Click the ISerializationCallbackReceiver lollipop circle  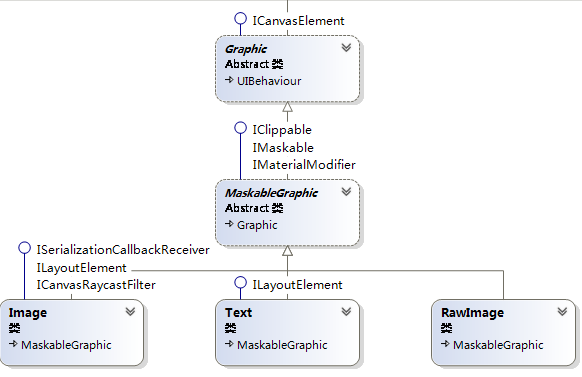[24, 248]
